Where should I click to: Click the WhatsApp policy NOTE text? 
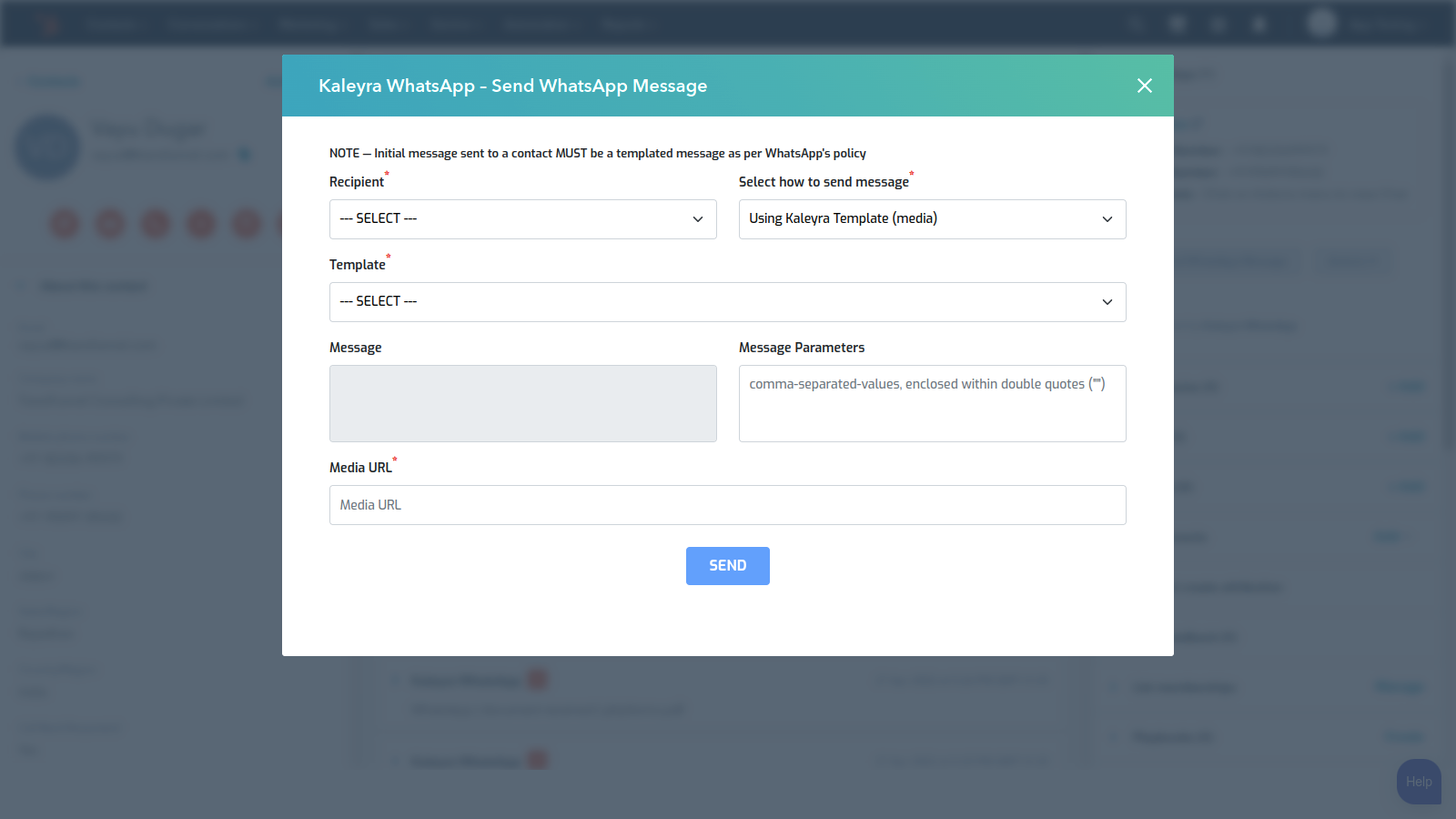(x=598, y=153)
